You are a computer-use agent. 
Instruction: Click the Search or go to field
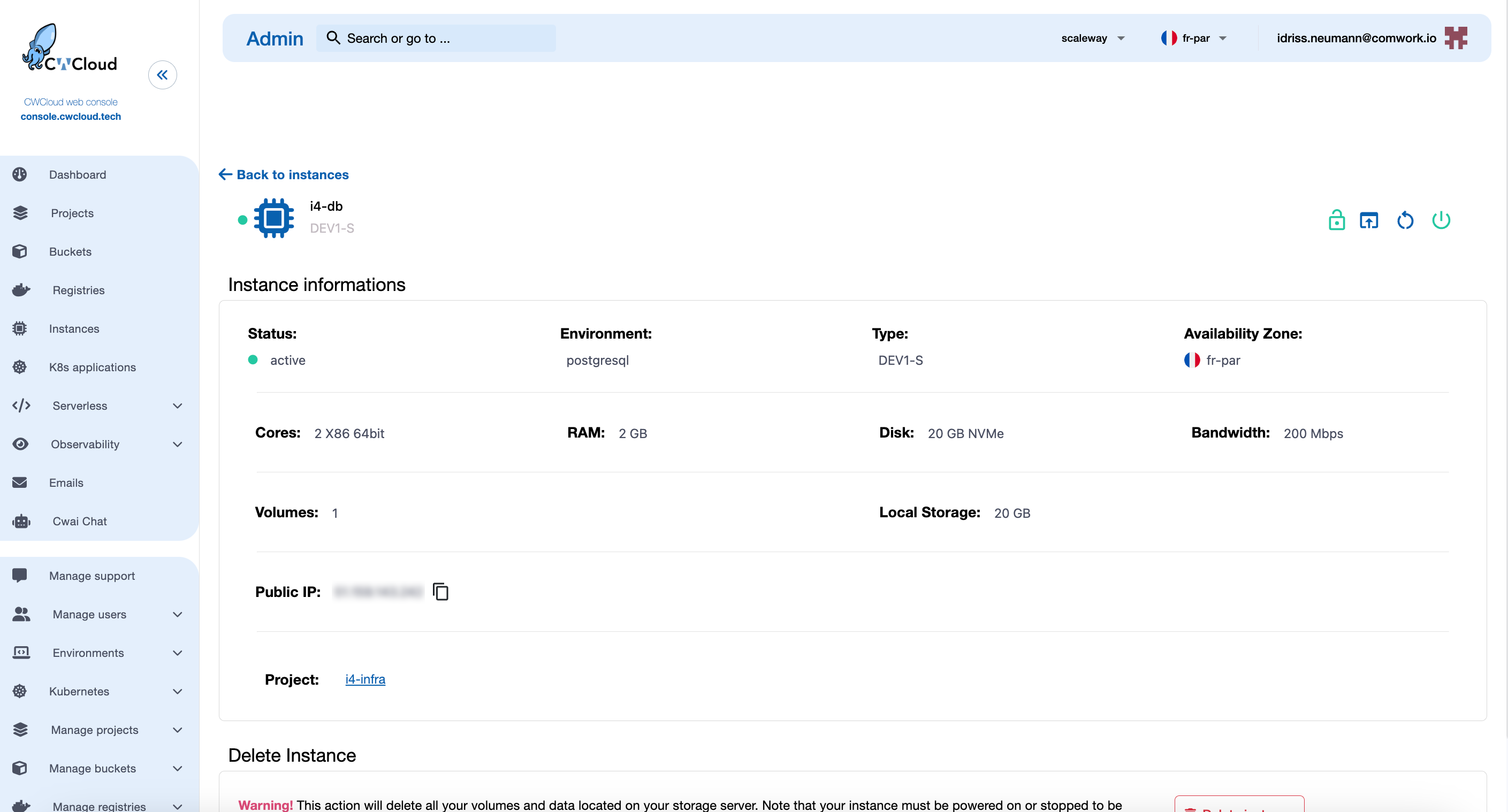tap(436, 38)
